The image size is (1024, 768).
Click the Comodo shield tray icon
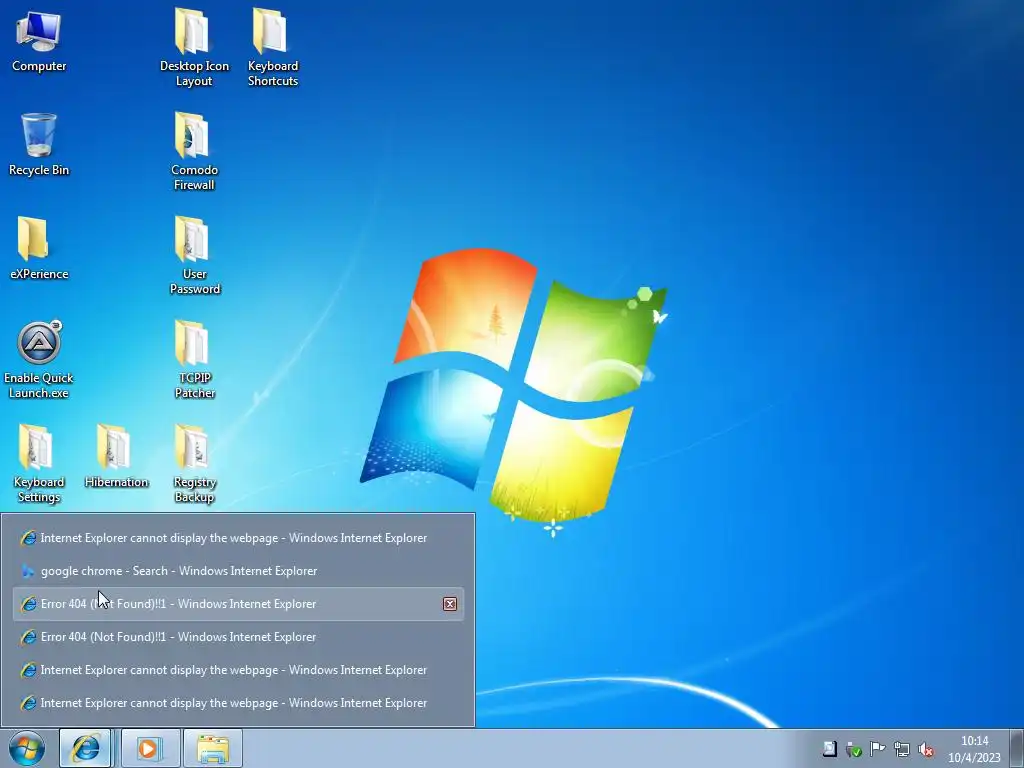(854, 749)
